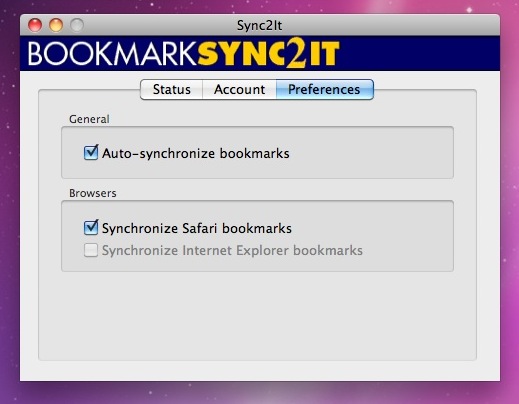This screenshot has width=519, height=404.
Task: Select the Preferences tab
Action: 325,89
